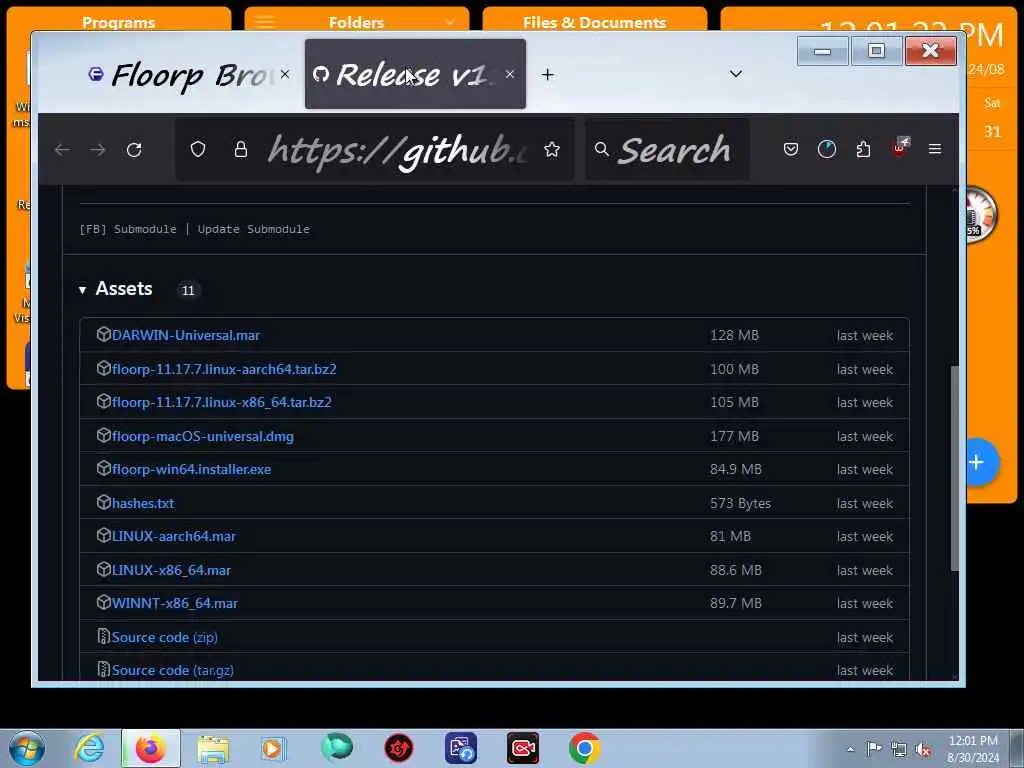Go back with the browser back arrow

[63, 150]
